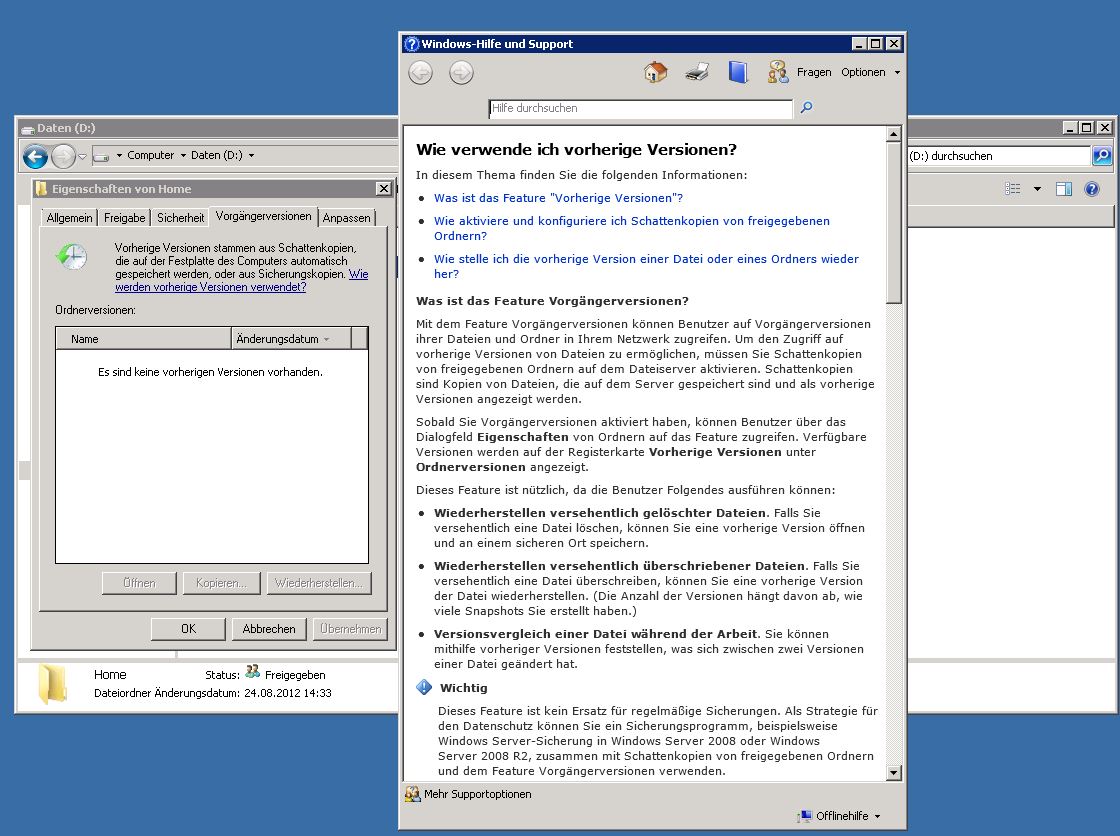Follow link about Schattenkopien konfigurieren
Screen dimensions: 1120x836
[632, 229]
